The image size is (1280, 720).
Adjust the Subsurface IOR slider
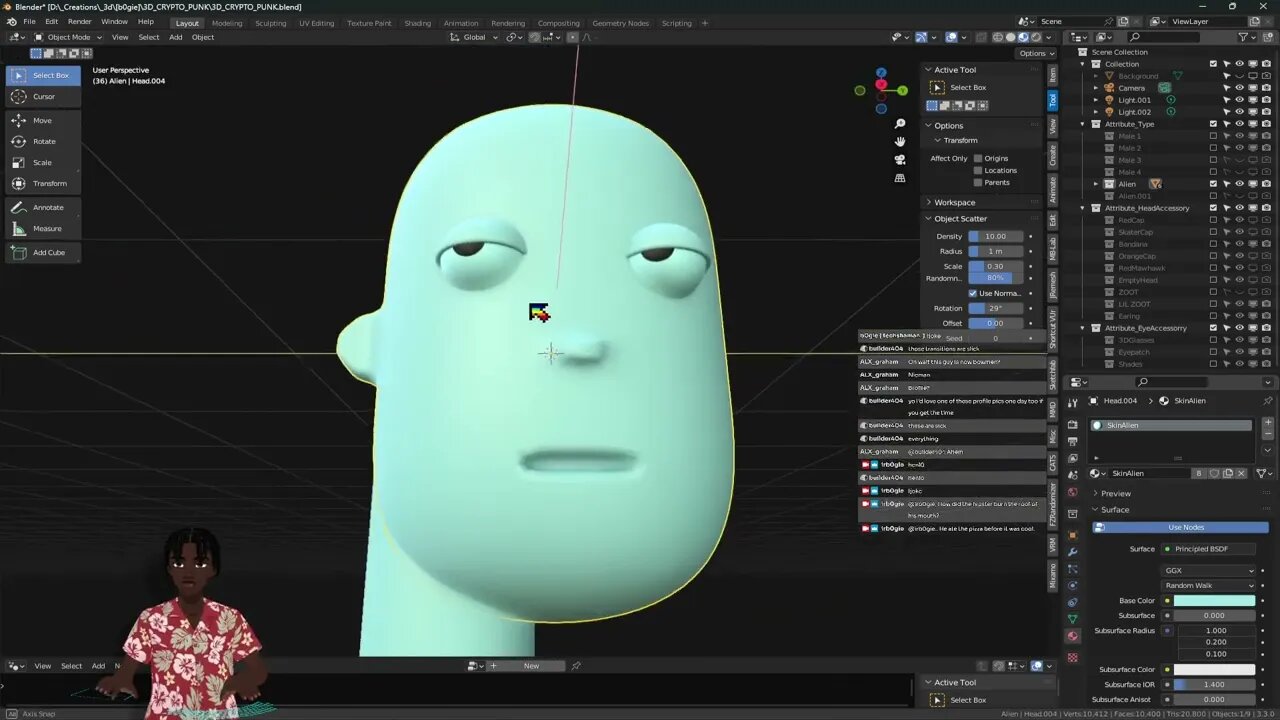coord(1214,684)
